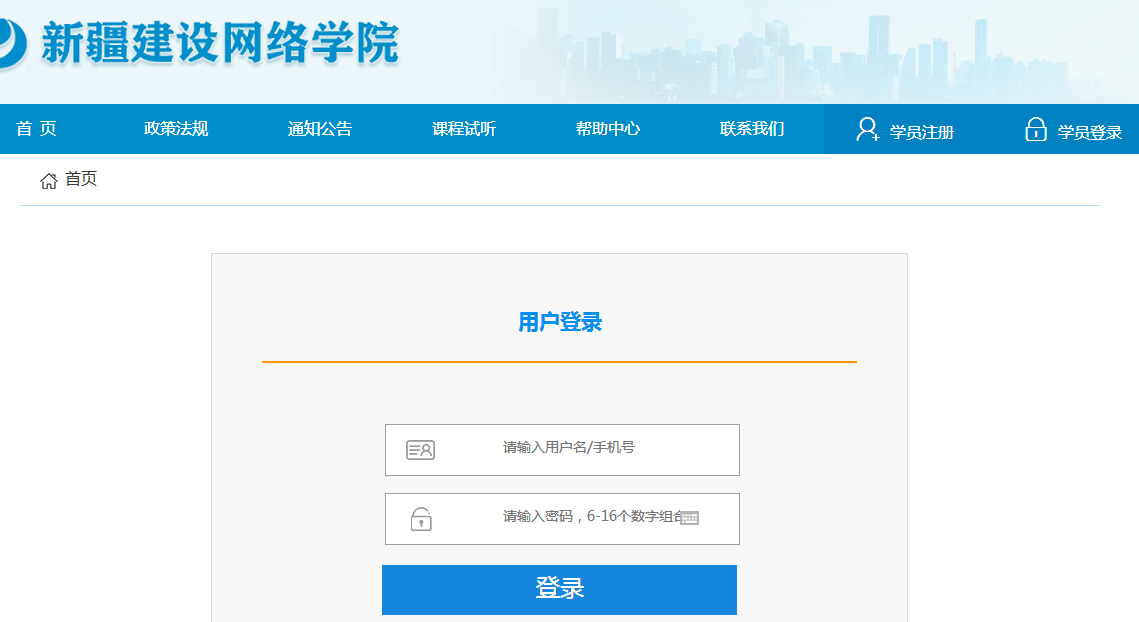Open the virtual keyboard icon in password field
The width and height of the screenshot is (1139, 622).
coord(689,518)
